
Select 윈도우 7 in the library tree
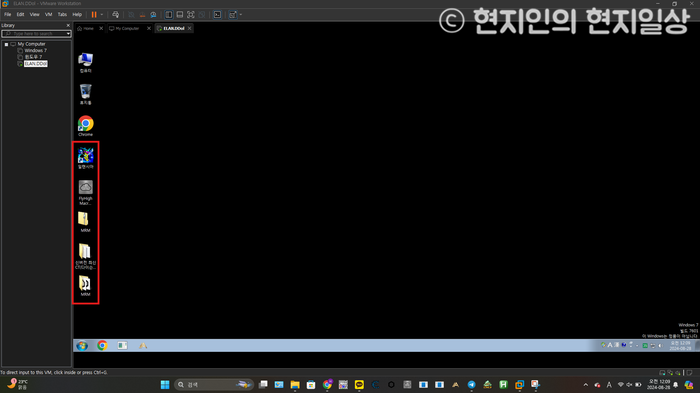[33, 57]
